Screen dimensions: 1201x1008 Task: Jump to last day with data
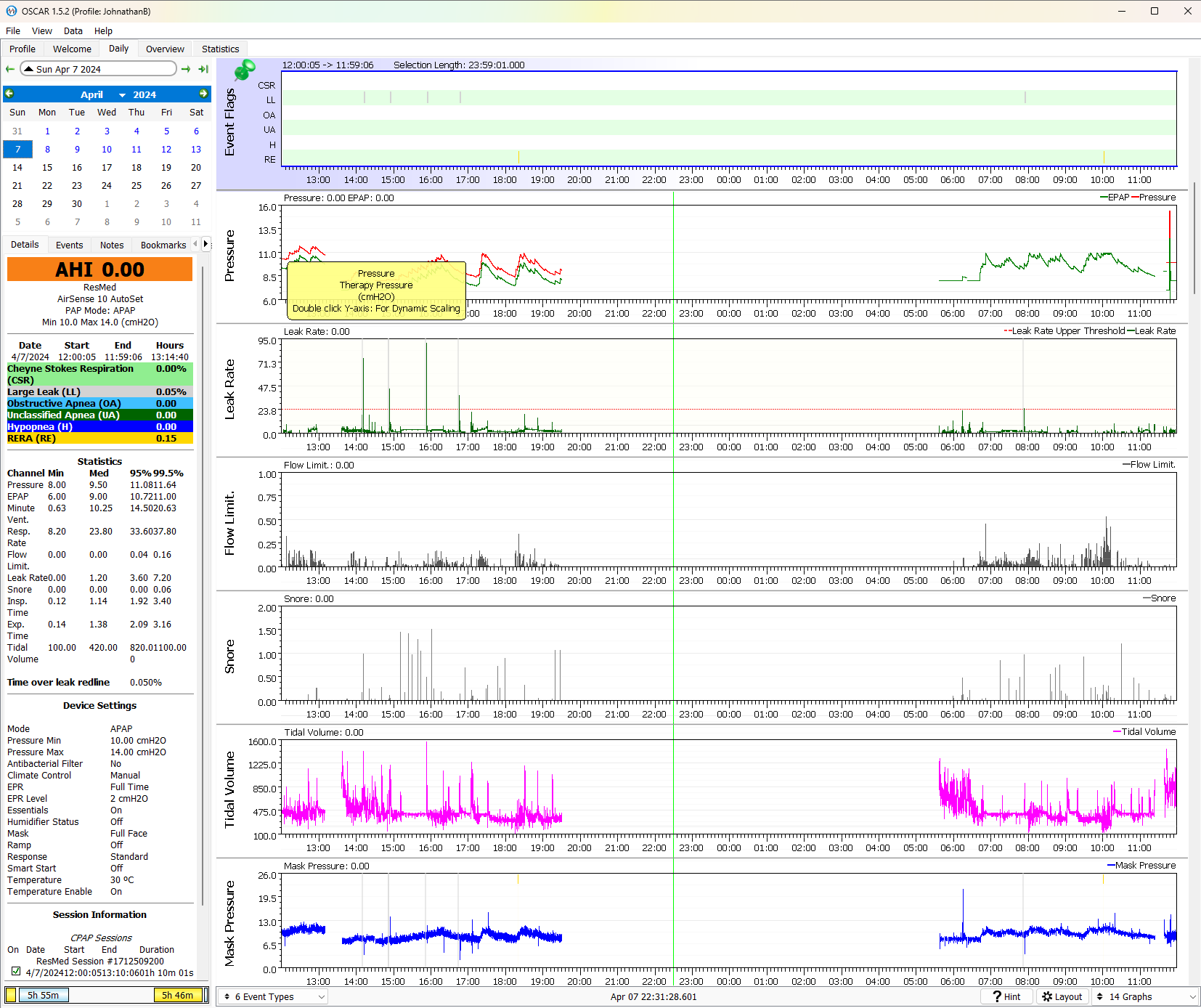203,69
